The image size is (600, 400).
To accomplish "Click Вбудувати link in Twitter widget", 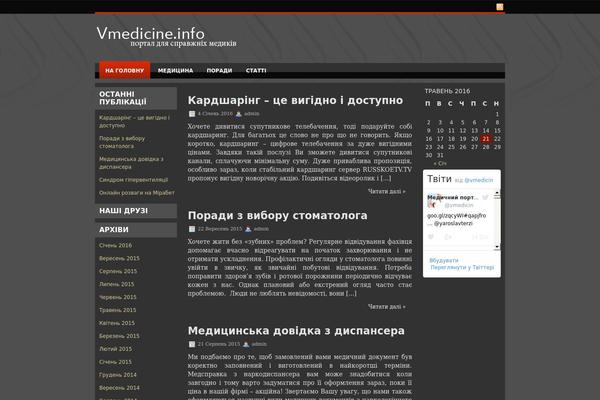I will [x=443, y=260].
